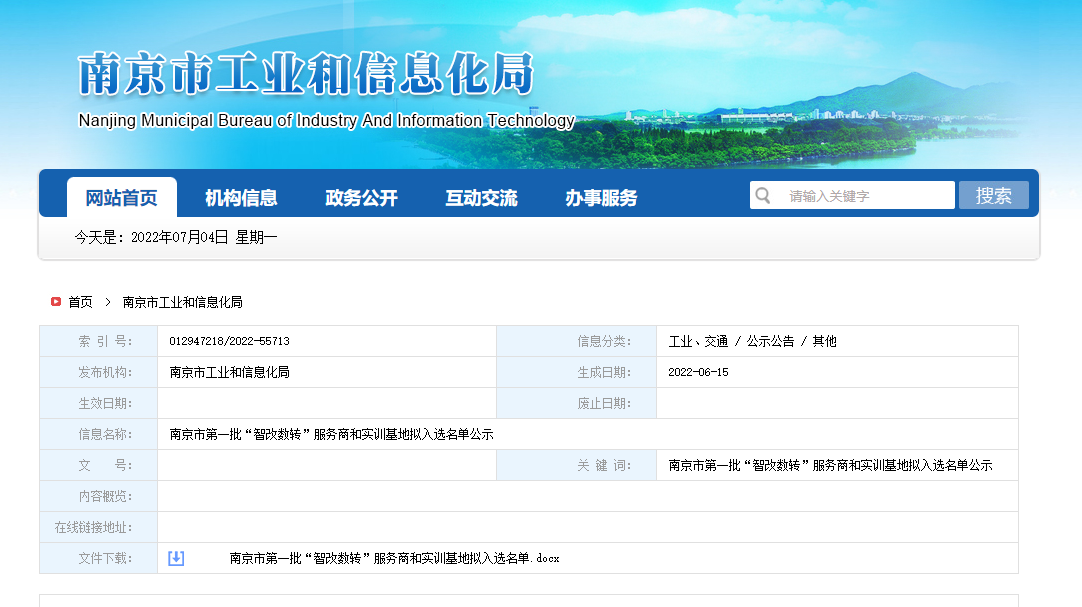
Task: Click the 关键词 row value text
Action: (x=830, y=465)
